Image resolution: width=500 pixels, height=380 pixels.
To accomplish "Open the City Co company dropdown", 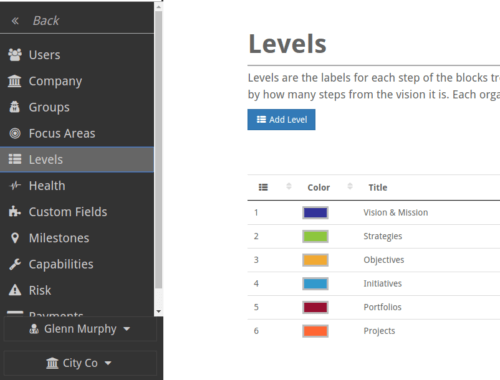I will pyautogui.click(x=80, y=363).
